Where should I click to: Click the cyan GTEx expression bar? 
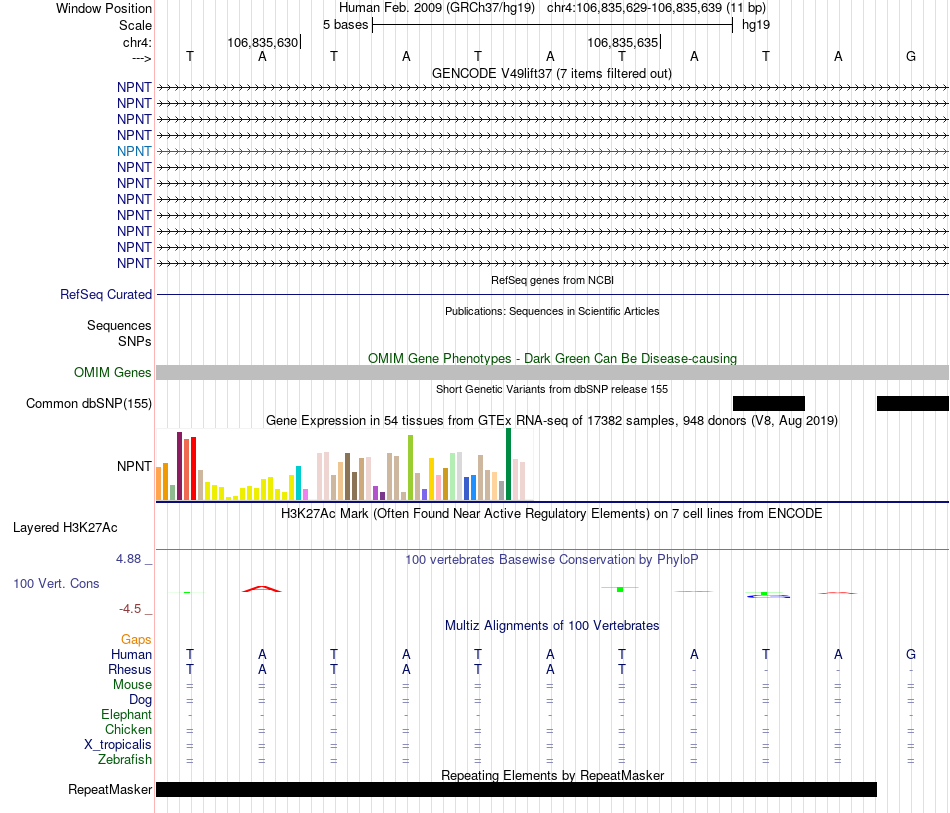tap(298, 483)
